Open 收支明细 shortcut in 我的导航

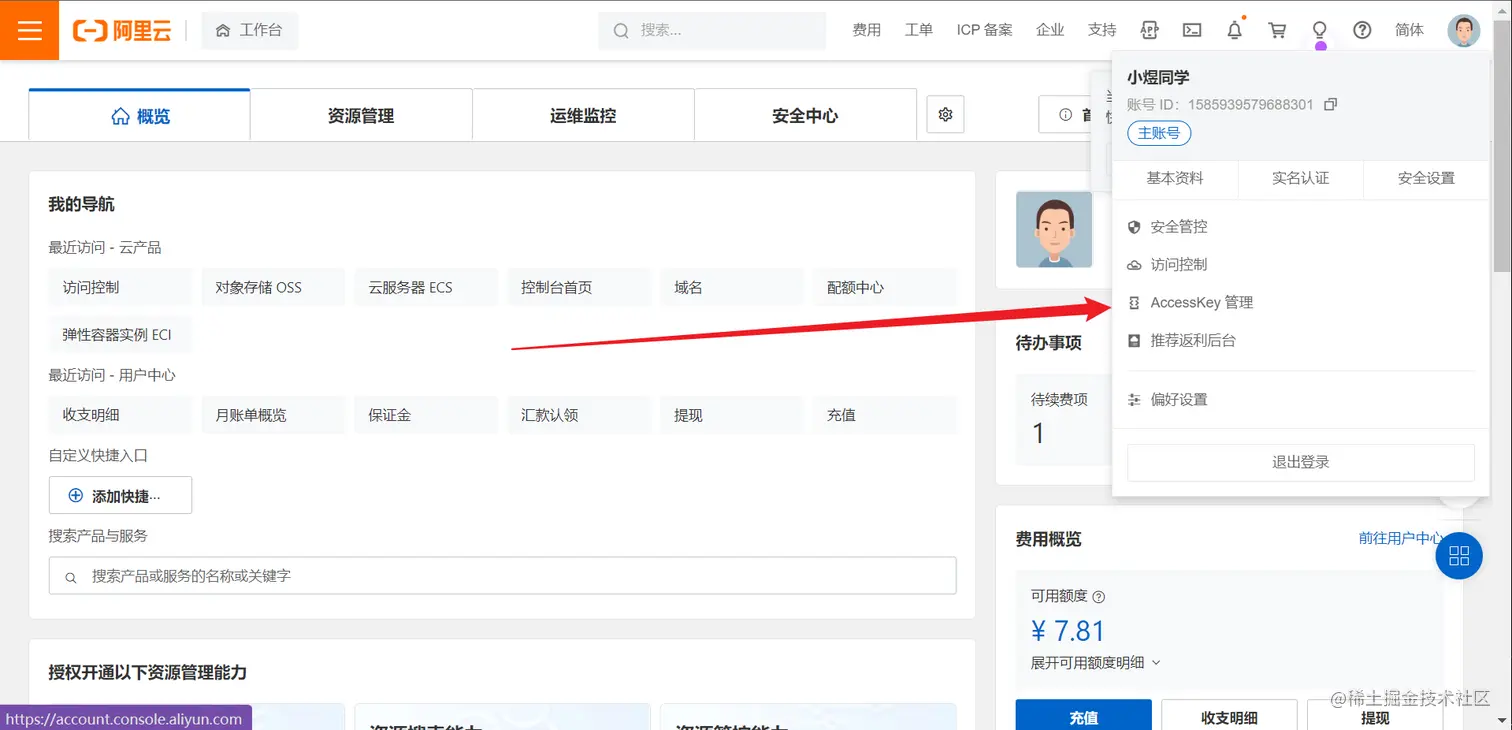click(120, 415)
